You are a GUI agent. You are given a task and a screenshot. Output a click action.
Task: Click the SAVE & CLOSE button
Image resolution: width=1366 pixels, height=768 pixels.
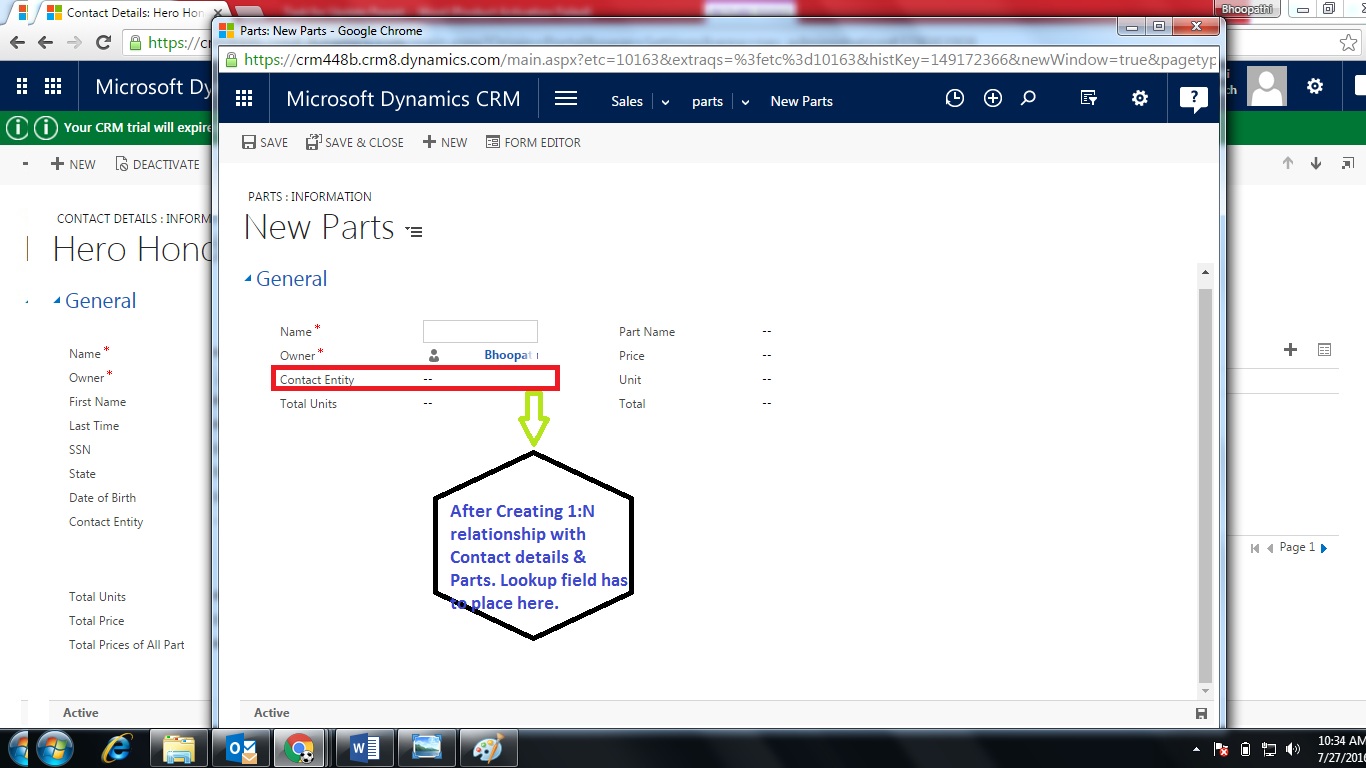click(355, 142)
